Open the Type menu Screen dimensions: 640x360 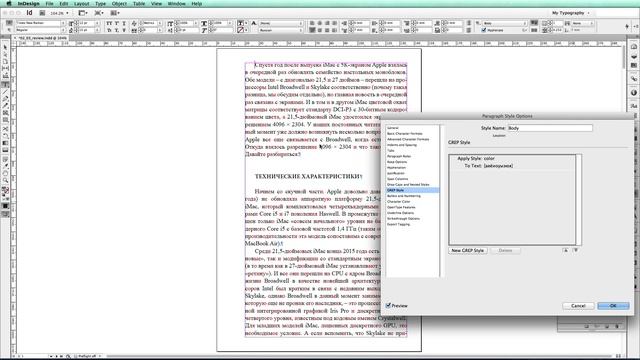(x=100, y=4)
